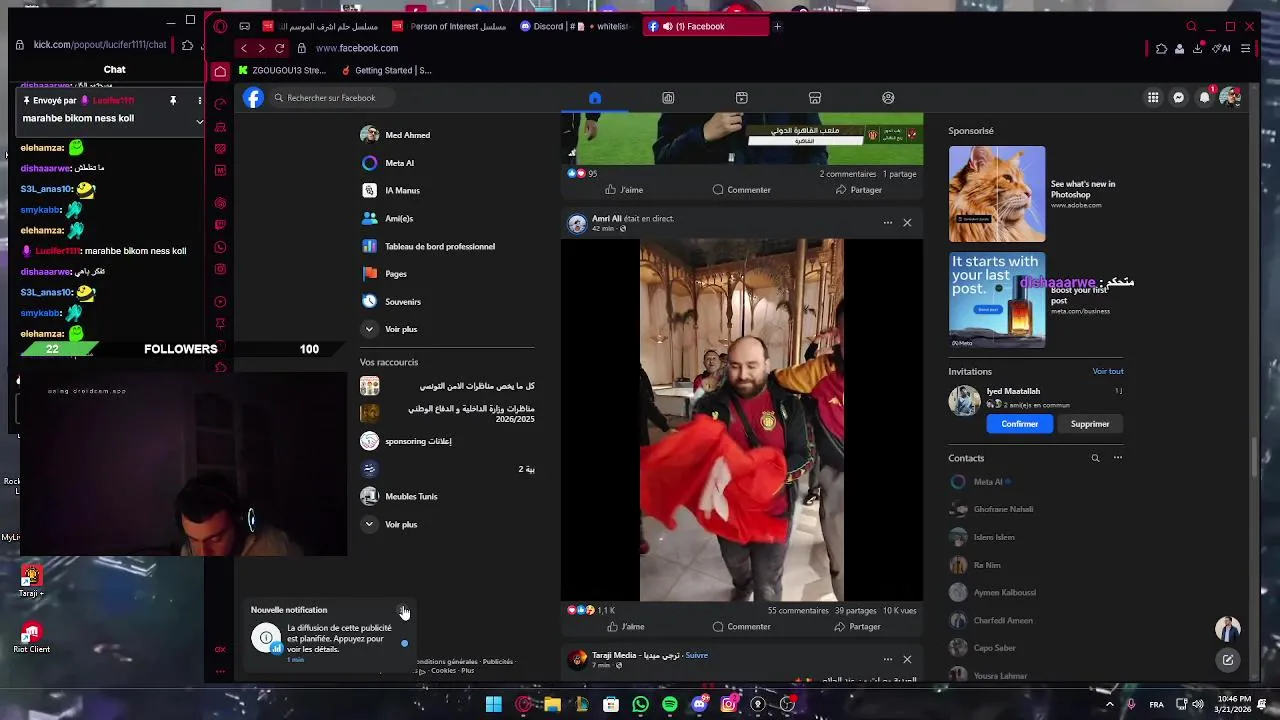Image resolution: width=1280 pixels, height=720 pixels.
Task: Open the new message pencil icon
Action: point(1228,660)
